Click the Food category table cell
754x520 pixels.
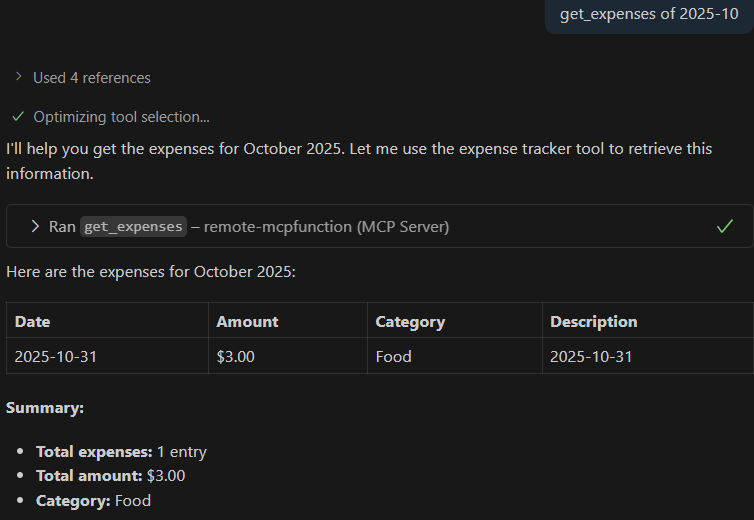(393, 356)
